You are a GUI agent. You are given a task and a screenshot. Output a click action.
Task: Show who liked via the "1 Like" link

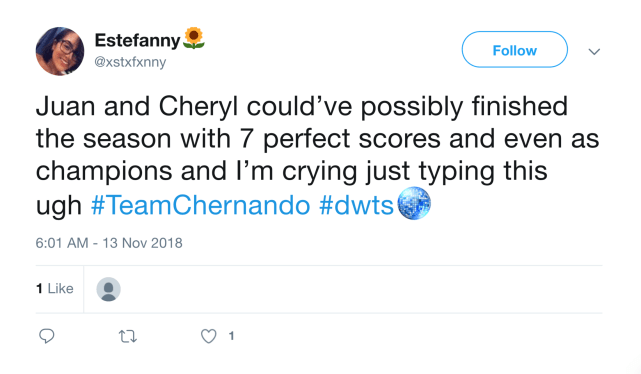coord(55,289)
